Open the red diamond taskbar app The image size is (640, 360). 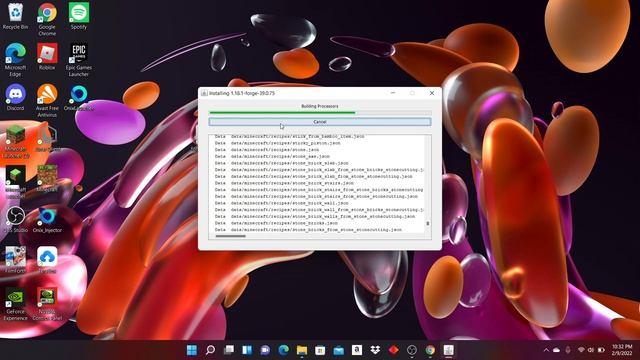(x=393, y=350)
